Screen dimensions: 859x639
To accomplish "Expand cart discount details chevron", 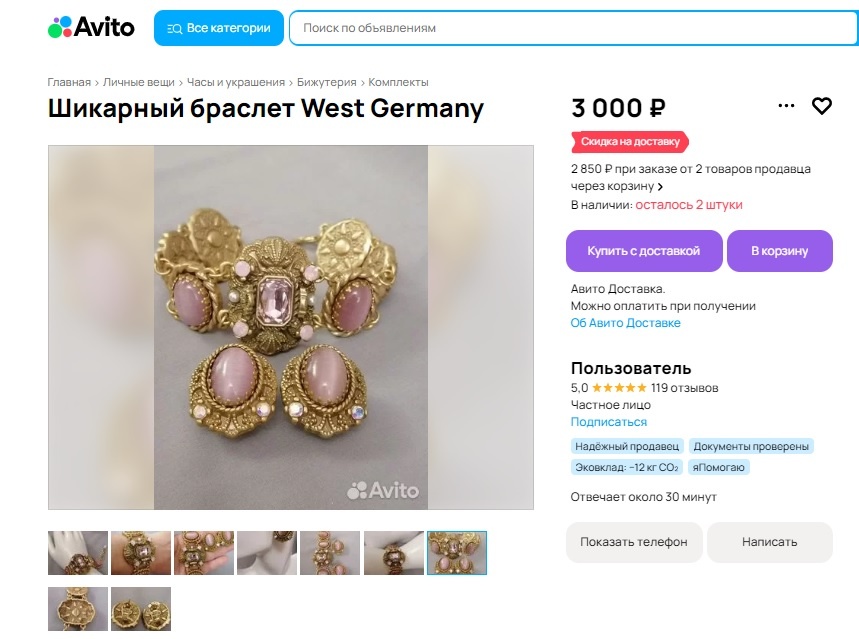I will click(660, 187).
